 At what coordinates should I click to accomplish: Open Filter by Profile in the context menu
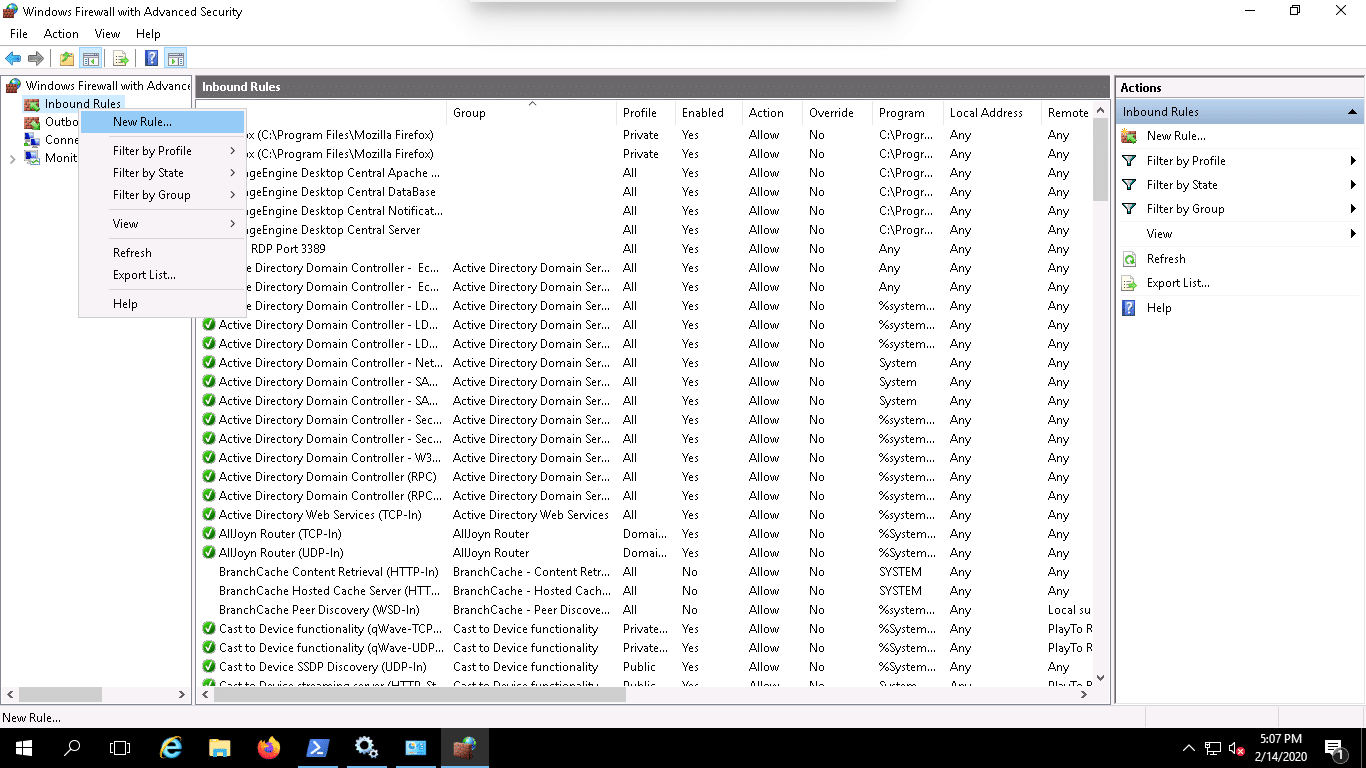pos(162,151)
